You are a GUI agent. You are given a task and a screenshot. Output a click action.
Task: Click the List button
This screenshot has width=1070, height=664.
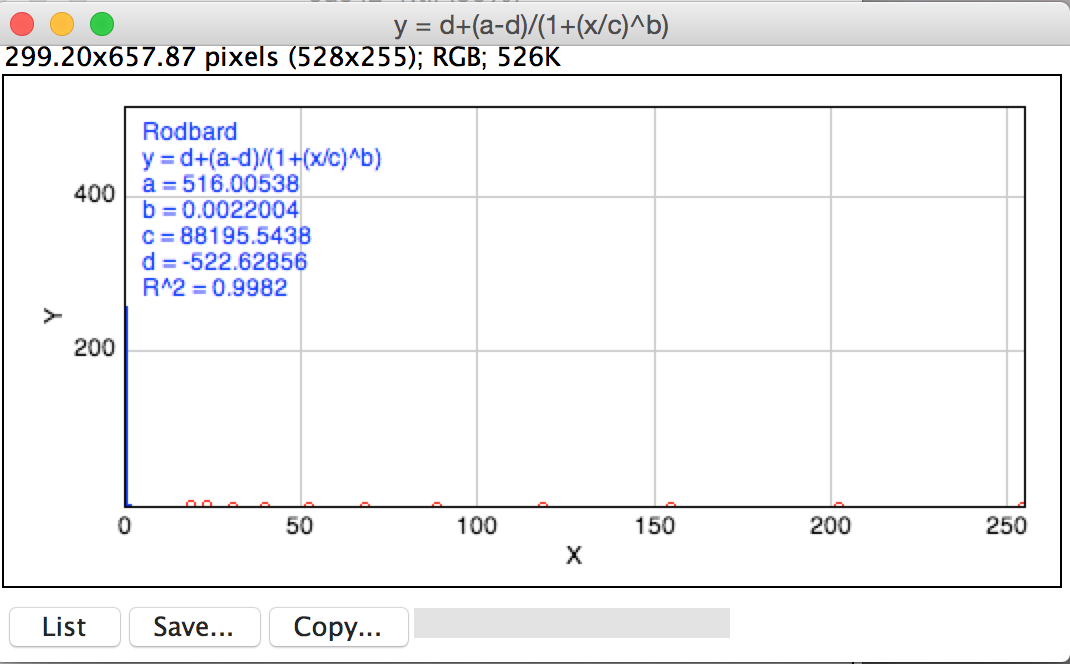pos(64,627)
